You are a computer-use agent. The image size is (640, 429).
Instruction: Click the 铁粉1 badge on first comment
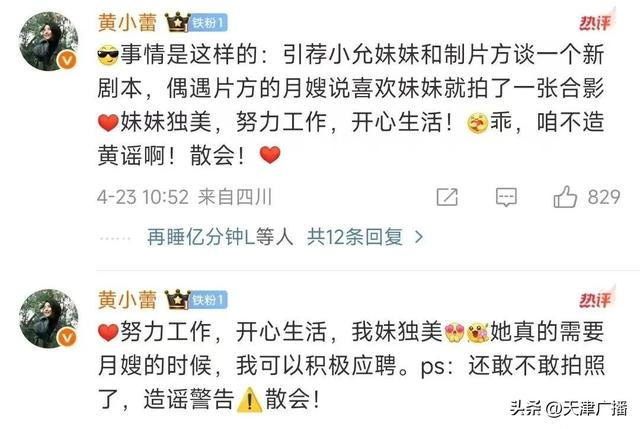[209, 23]
